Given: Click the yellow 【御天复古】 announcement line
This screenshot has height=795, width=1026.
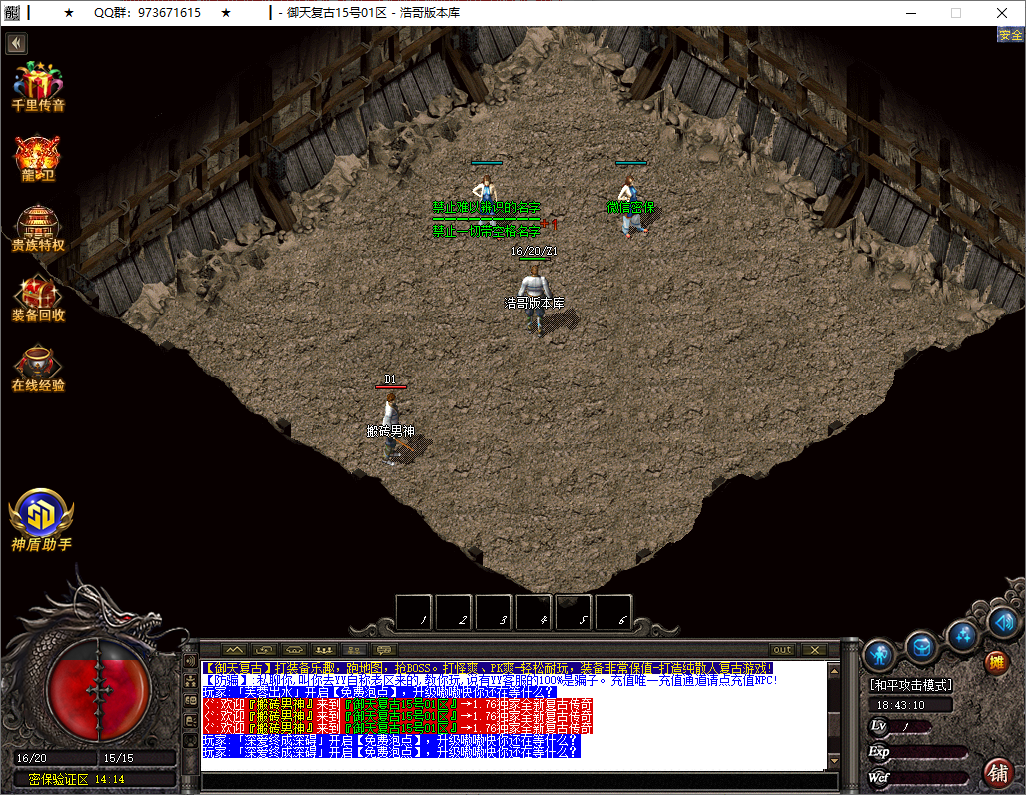Looking at the screenshot, I should click(x=487, y=668).
